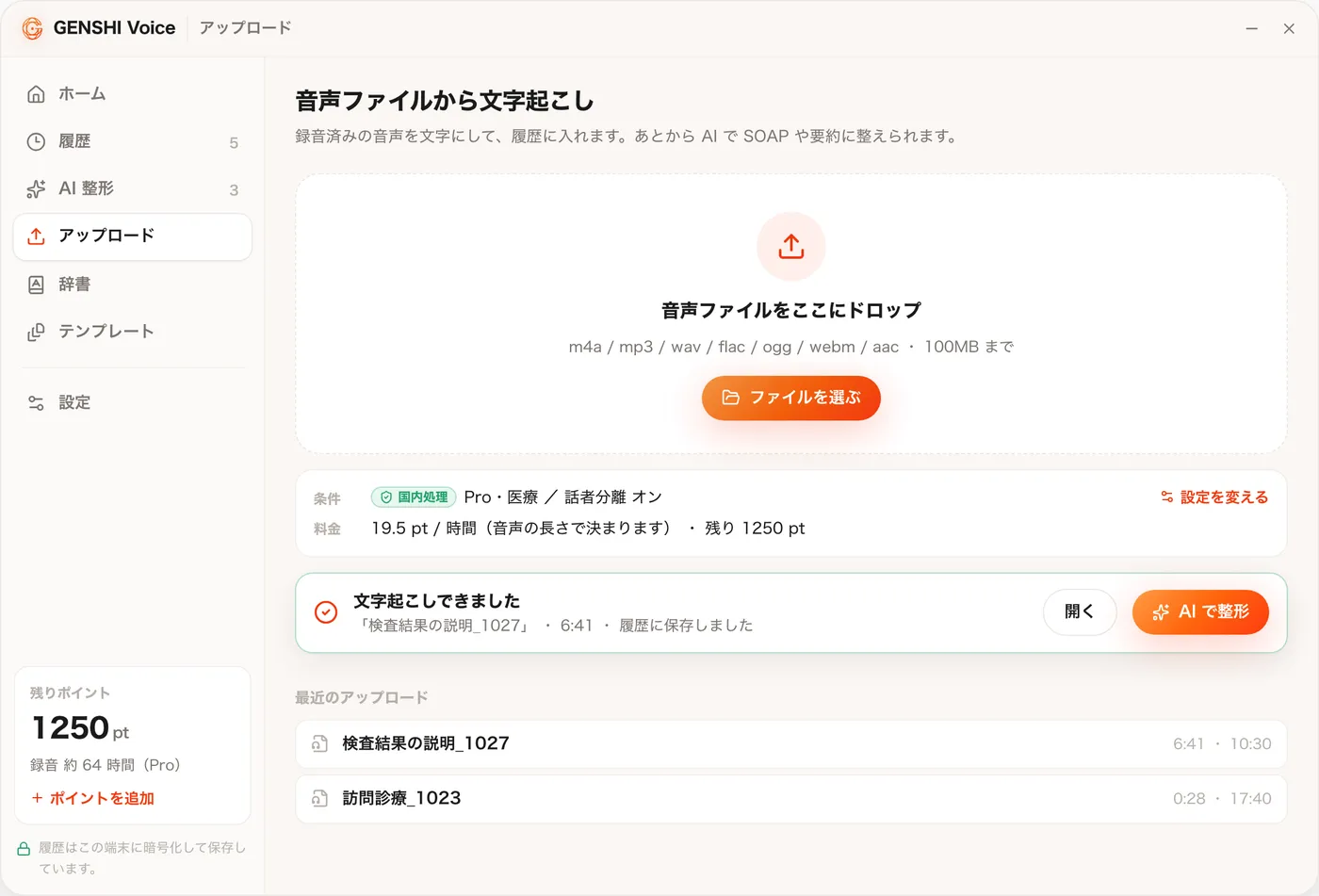
Task: Click the dictionary book icon beside 辞書
Action: coord(36,285)
